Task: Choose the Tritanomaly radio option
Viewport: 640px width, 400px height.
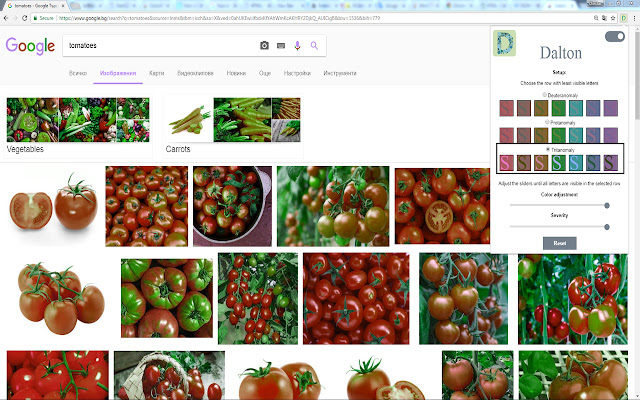Action: [547, 149]
